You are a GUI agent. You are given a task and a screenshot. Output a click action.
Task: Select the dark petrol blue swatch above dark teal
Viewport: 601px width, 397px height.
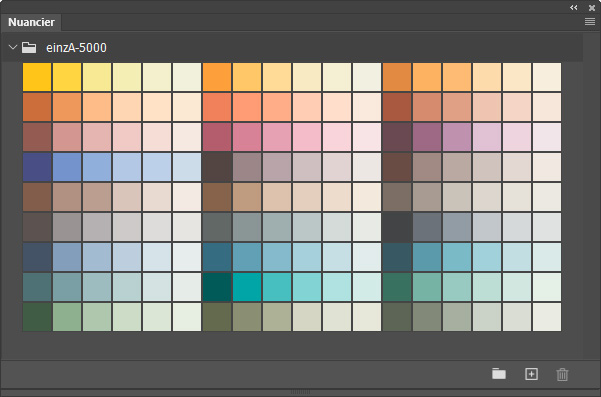[x=217, y=257]
